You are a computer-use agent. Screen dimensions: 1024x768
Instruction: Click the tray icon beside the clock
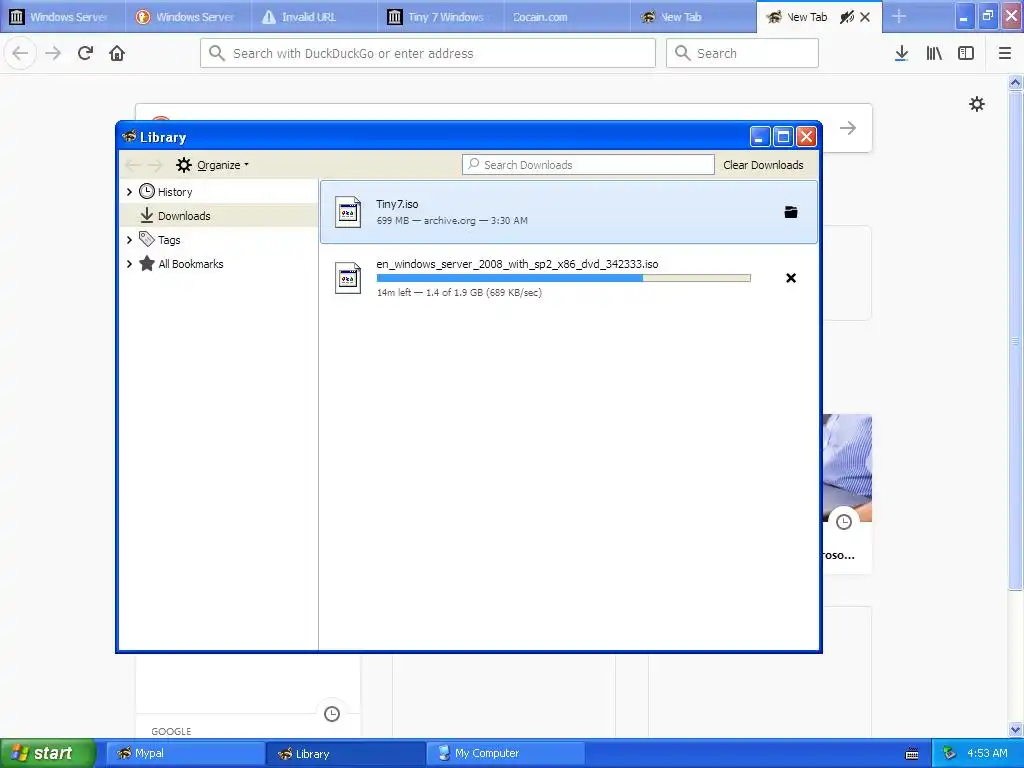949,754
